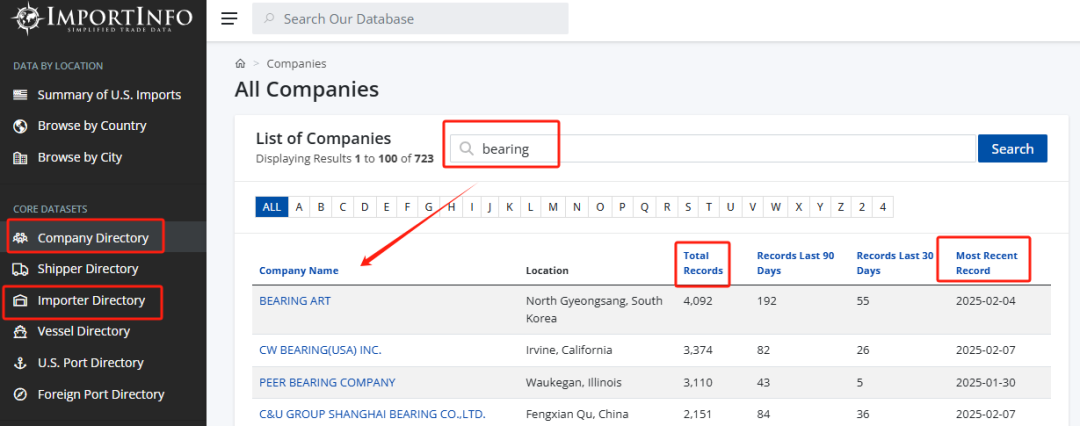Go to Vessel Directory in sidebar

pyautogui.click(x=83, y=331)
